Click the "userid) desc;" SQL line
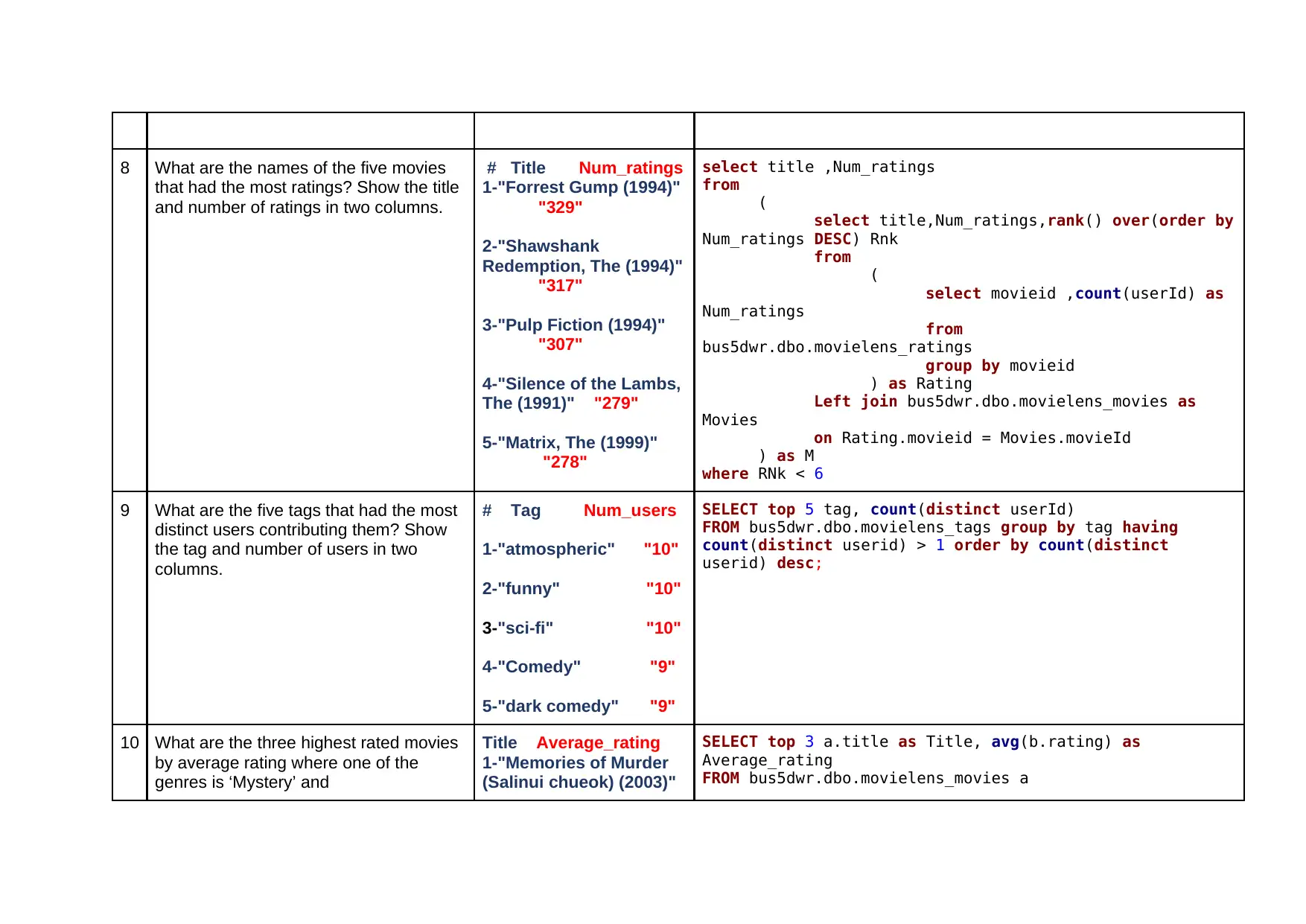 point(762,564)
